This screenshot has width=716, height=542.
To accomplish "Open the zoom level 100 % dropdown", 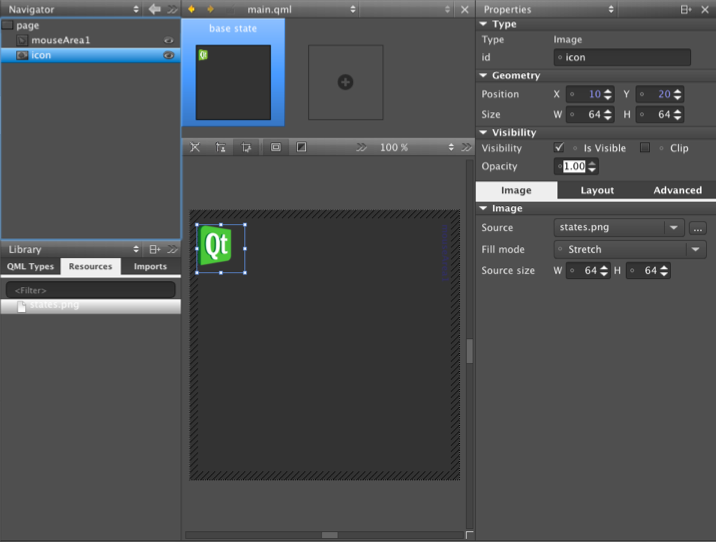I will (451, 147).
